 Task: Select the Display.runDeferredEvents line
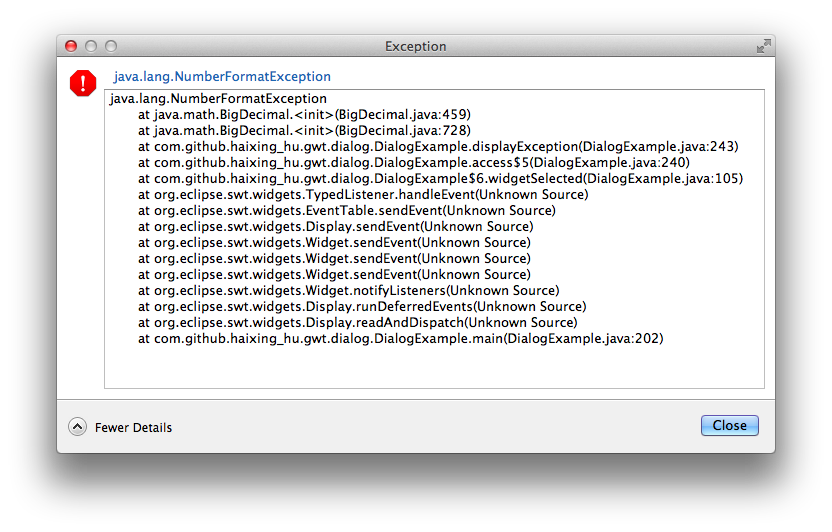[362, 307]
